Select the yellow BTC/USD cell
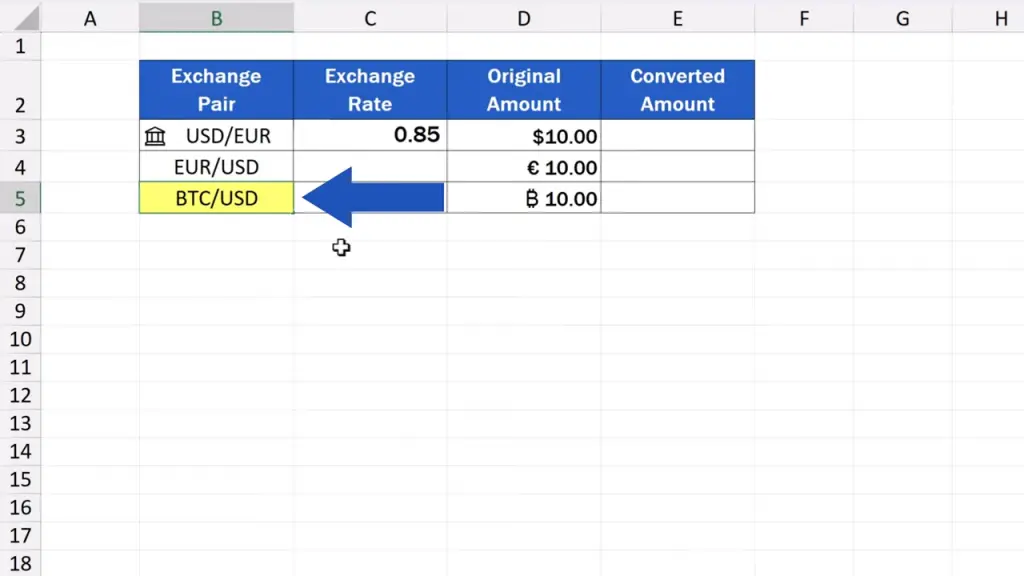This screenshot has width=1024, height=576. click(216, 198)
